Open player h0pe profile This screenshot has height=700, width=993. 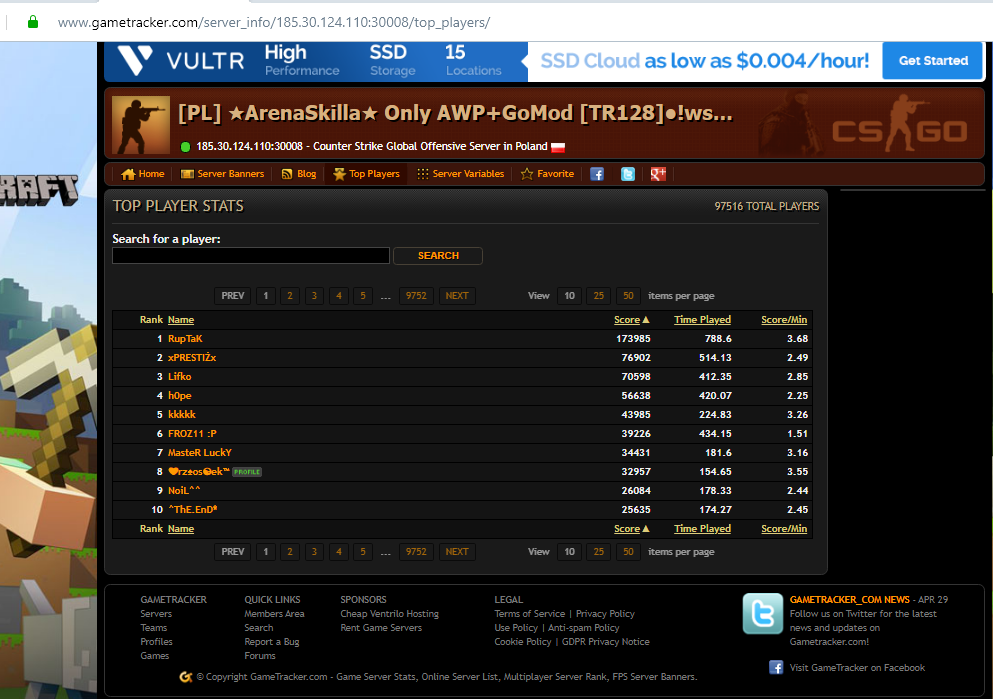click(179, 396)
